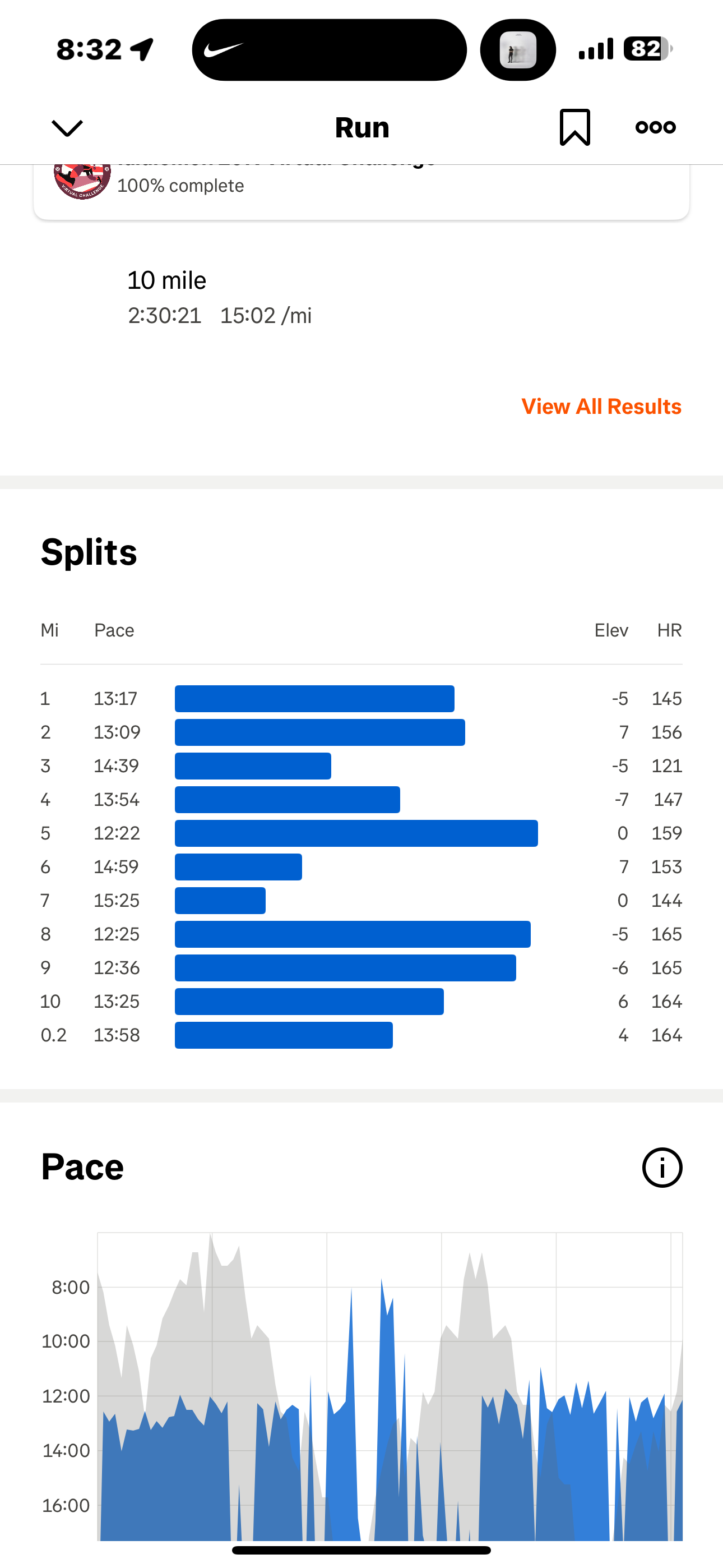Tap the Elev column header in Splits
The image size is (723, 1568).
pos(611,630)
